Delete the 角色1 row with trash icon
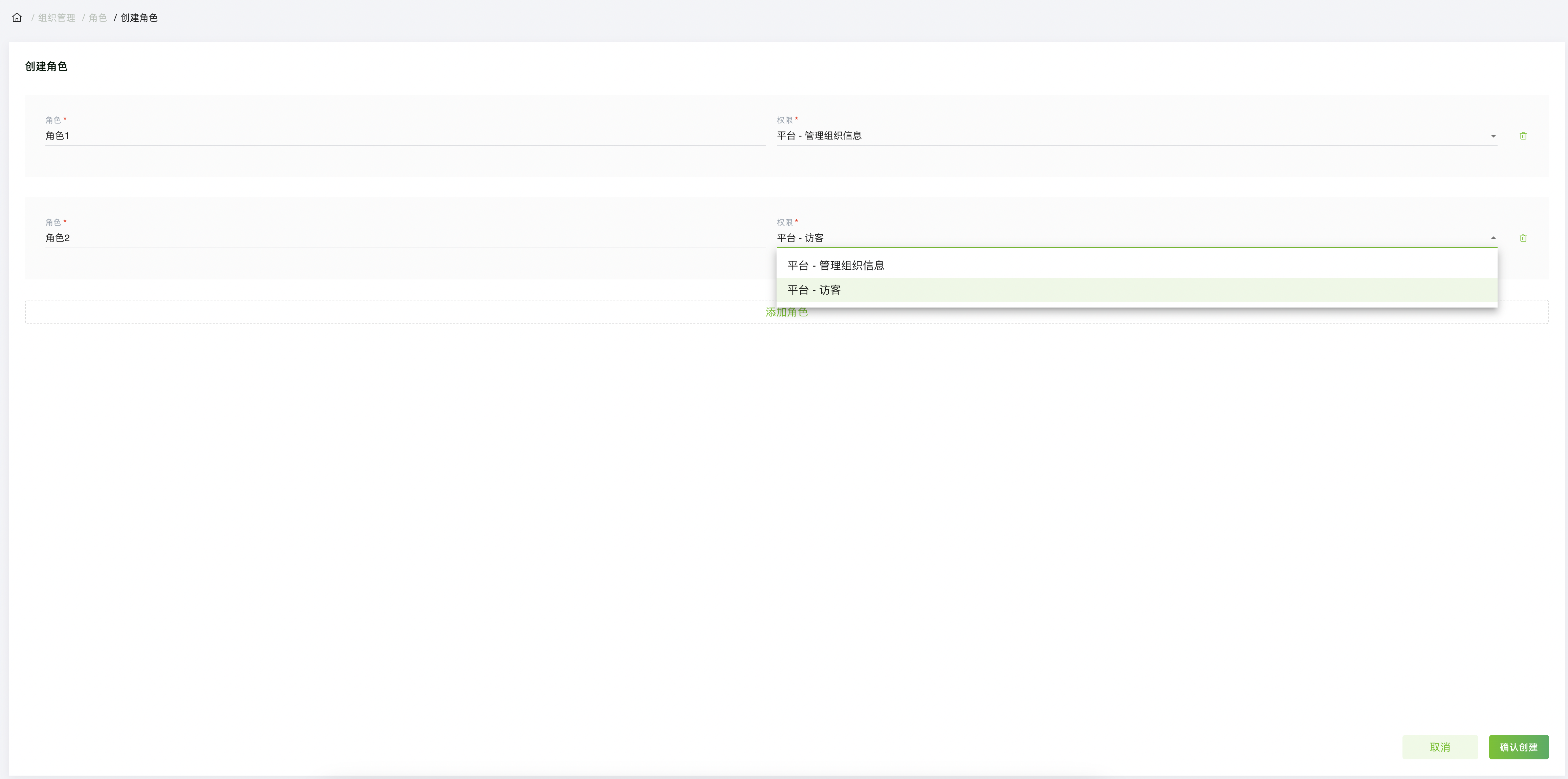 pos(1523,136)
